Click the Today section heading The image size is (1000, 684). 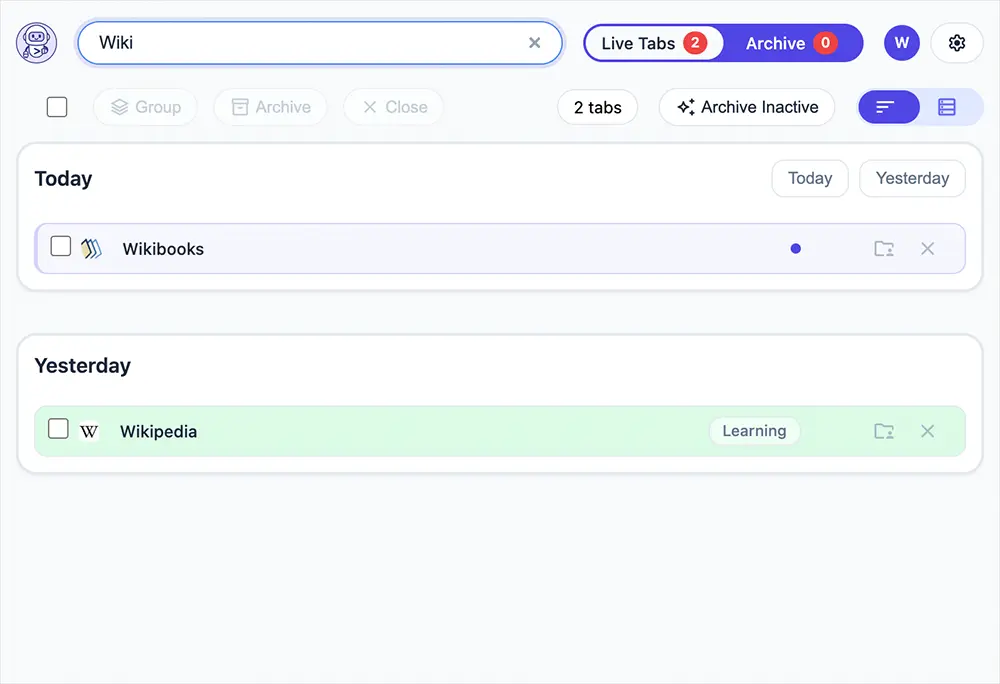pyautogui.click(x=63, y=178)
